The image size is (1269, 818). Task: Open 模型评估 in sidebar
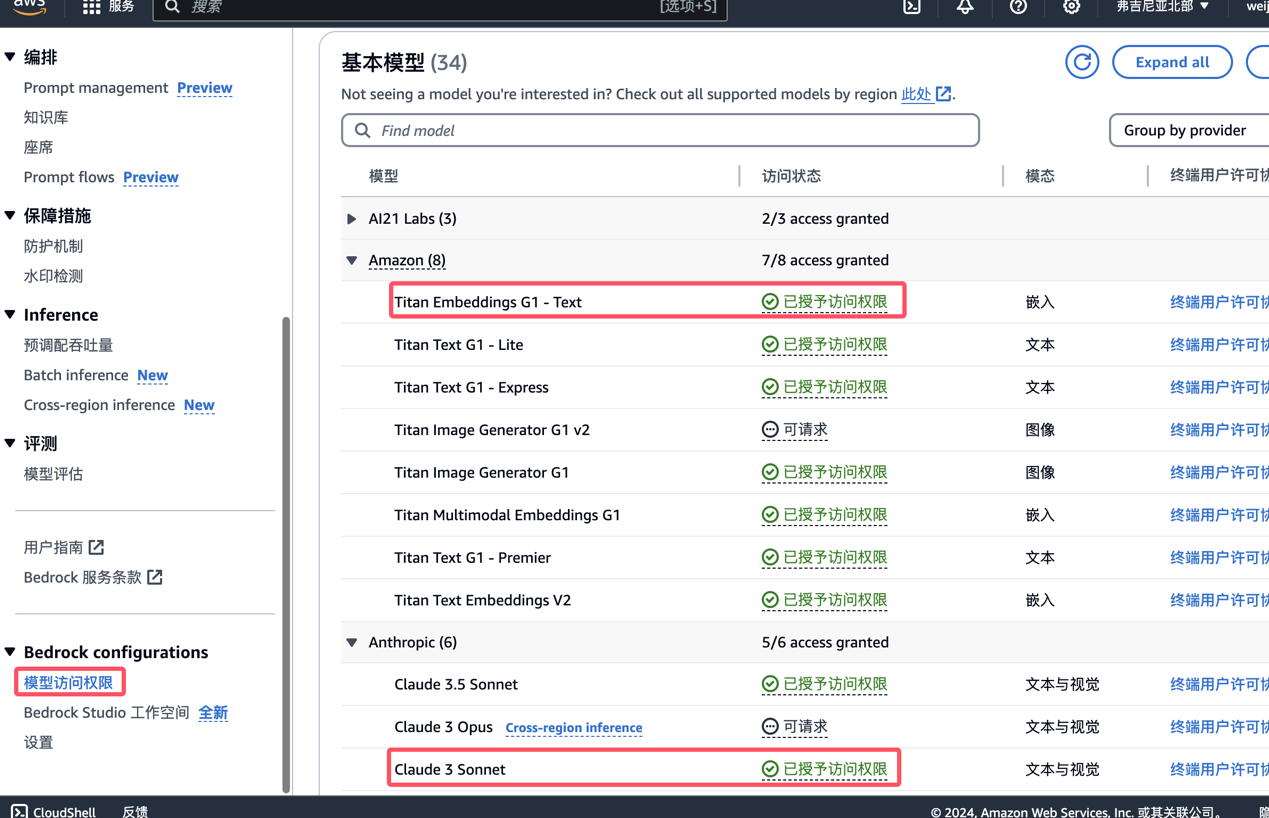(x=53, y=474)
